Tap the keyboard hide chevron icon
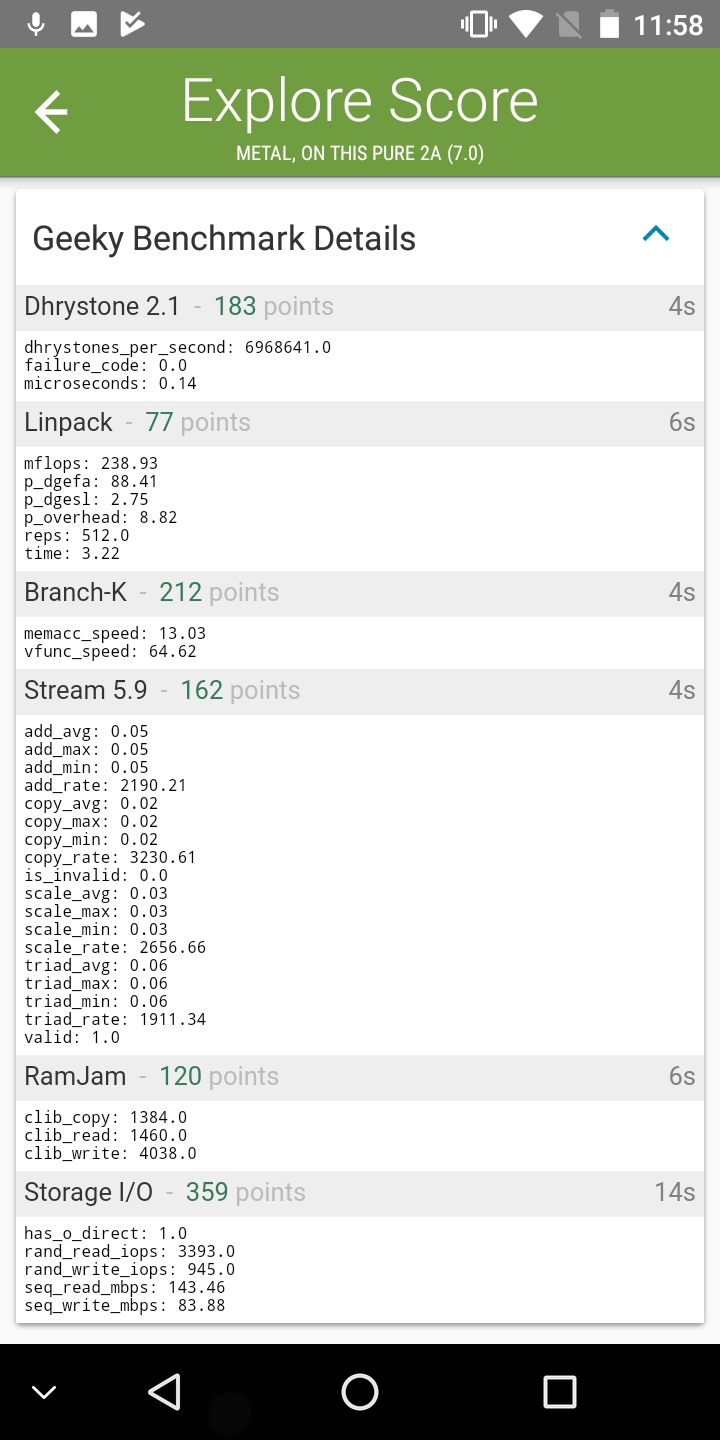Image resolution: width=720 pixels, height=1440 pixels. 44,1391
